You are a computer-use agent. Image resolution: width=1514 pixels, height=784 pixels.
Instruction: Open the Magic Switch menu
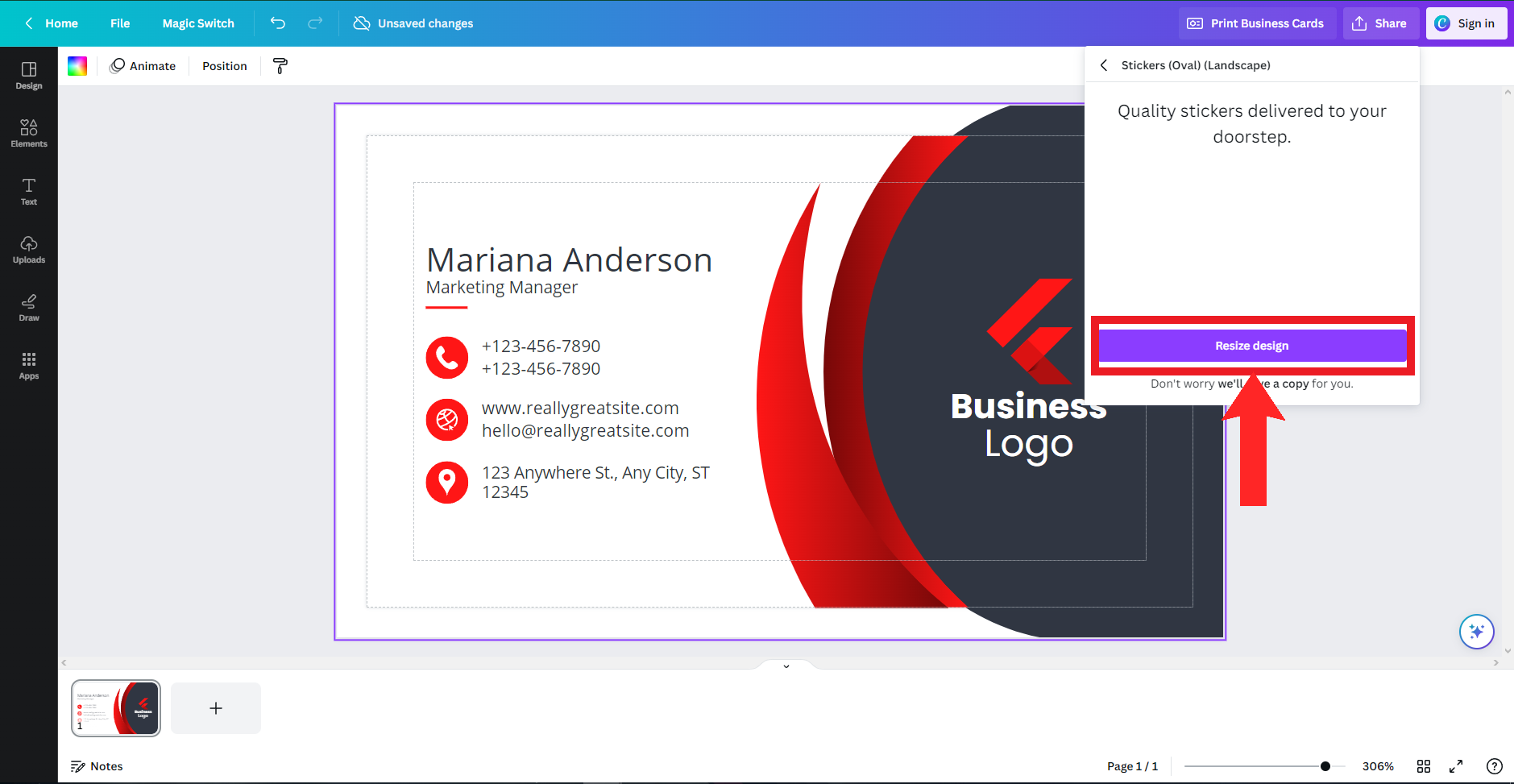coord(198,23)
